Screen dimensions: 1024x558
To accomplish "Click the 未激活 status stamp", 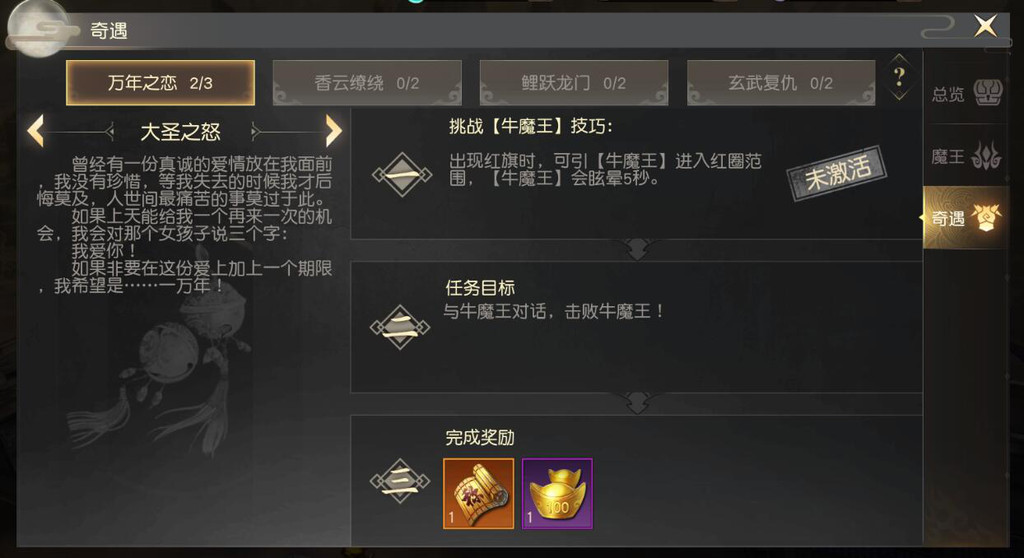I will point(838,172).
